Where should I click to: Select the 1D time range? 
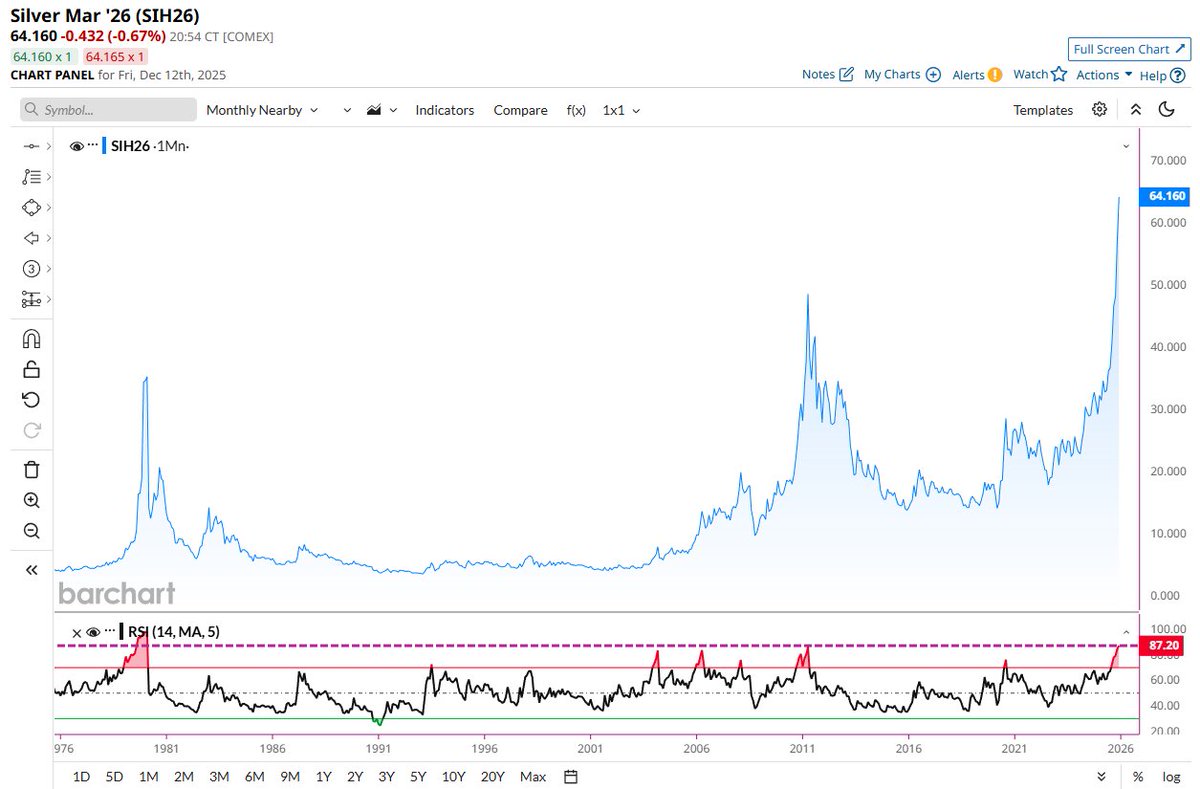click(82, 776)
